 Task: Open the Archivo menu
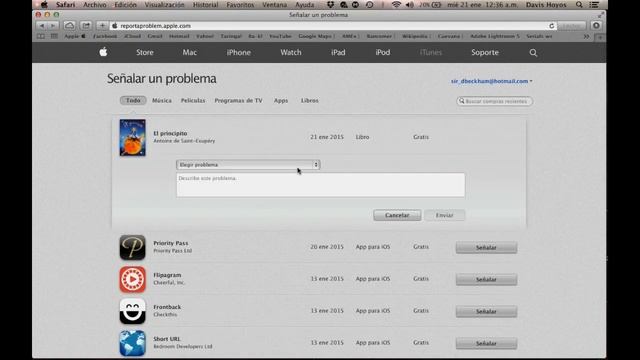(x=95, y=5)
